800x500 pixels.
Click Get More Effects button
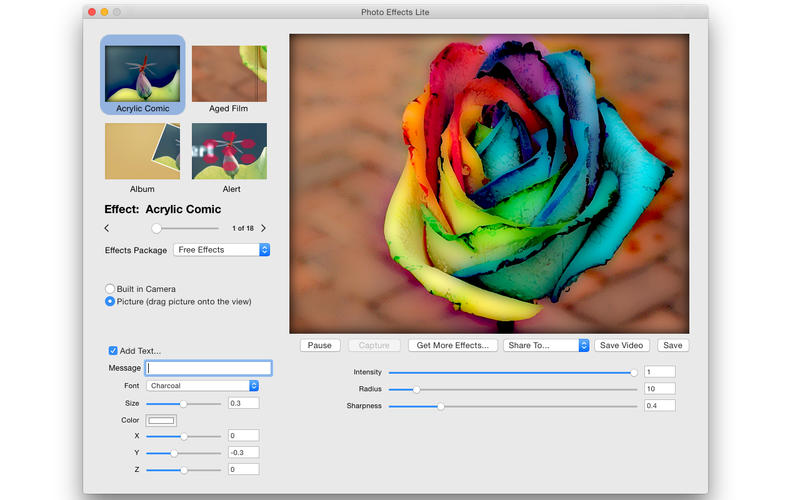453,345
